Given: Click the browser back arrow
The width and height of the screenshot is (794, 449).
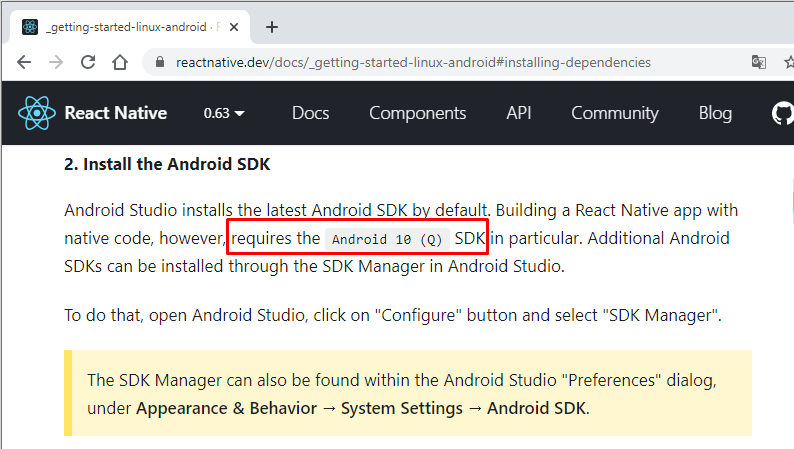Looking at the screenshot, I should pos(24,62).
